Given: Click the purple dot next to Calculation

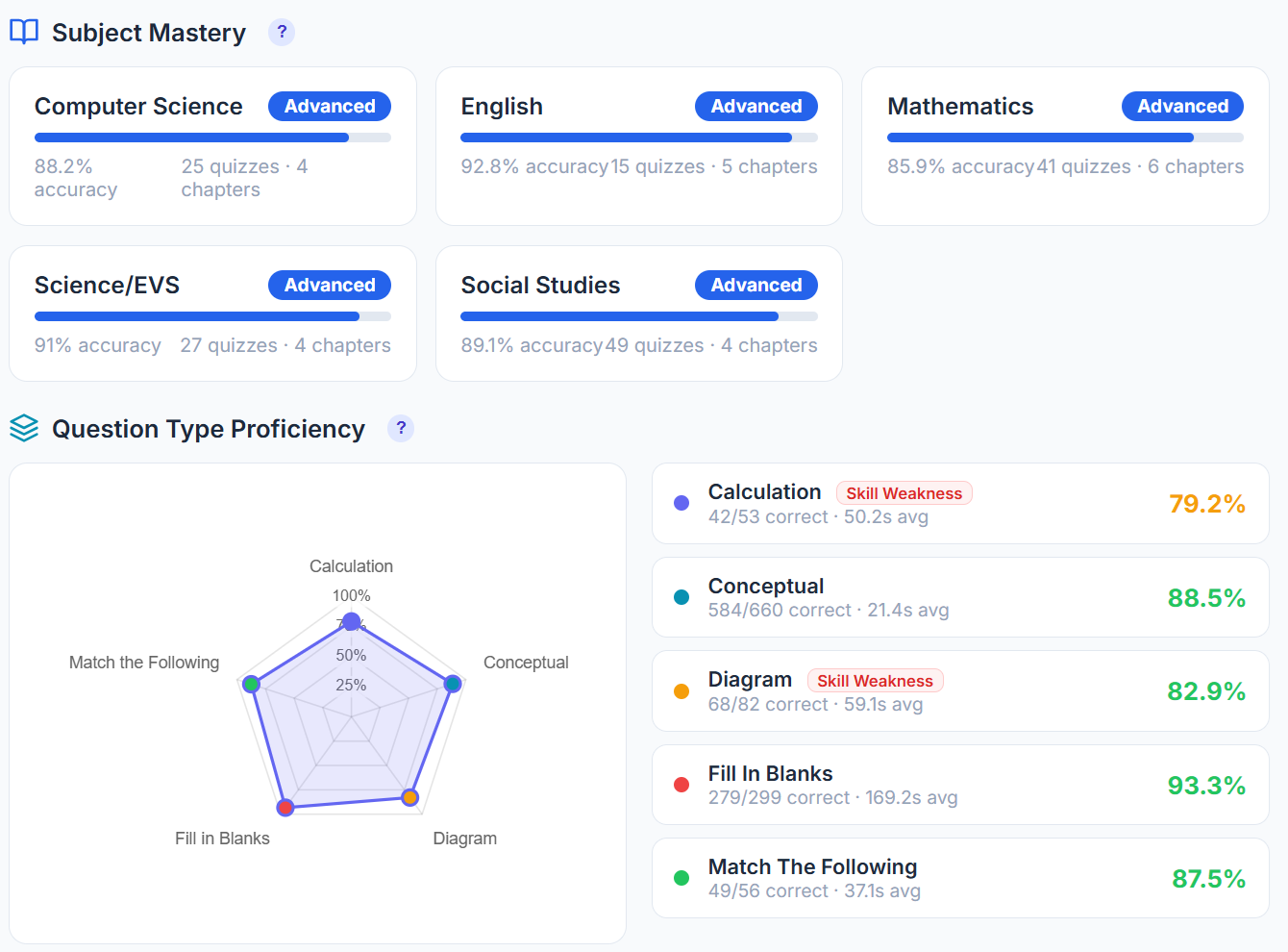Looking at the screenshot, I should (681, 503).
